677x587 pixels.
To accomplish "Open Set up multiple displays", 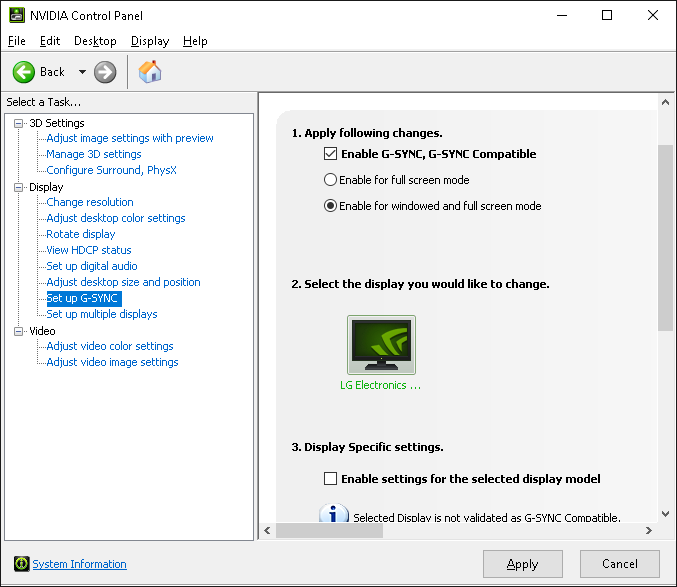I will coord(102,314).
